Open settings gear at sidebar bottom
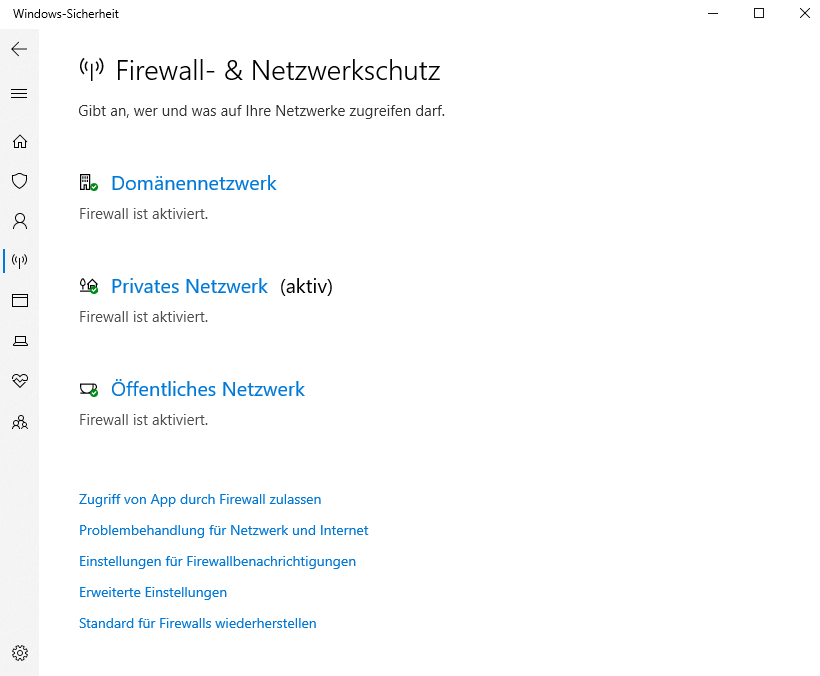Screen dimensions: 820x676 pyautogui.click(x=20, y=653)
